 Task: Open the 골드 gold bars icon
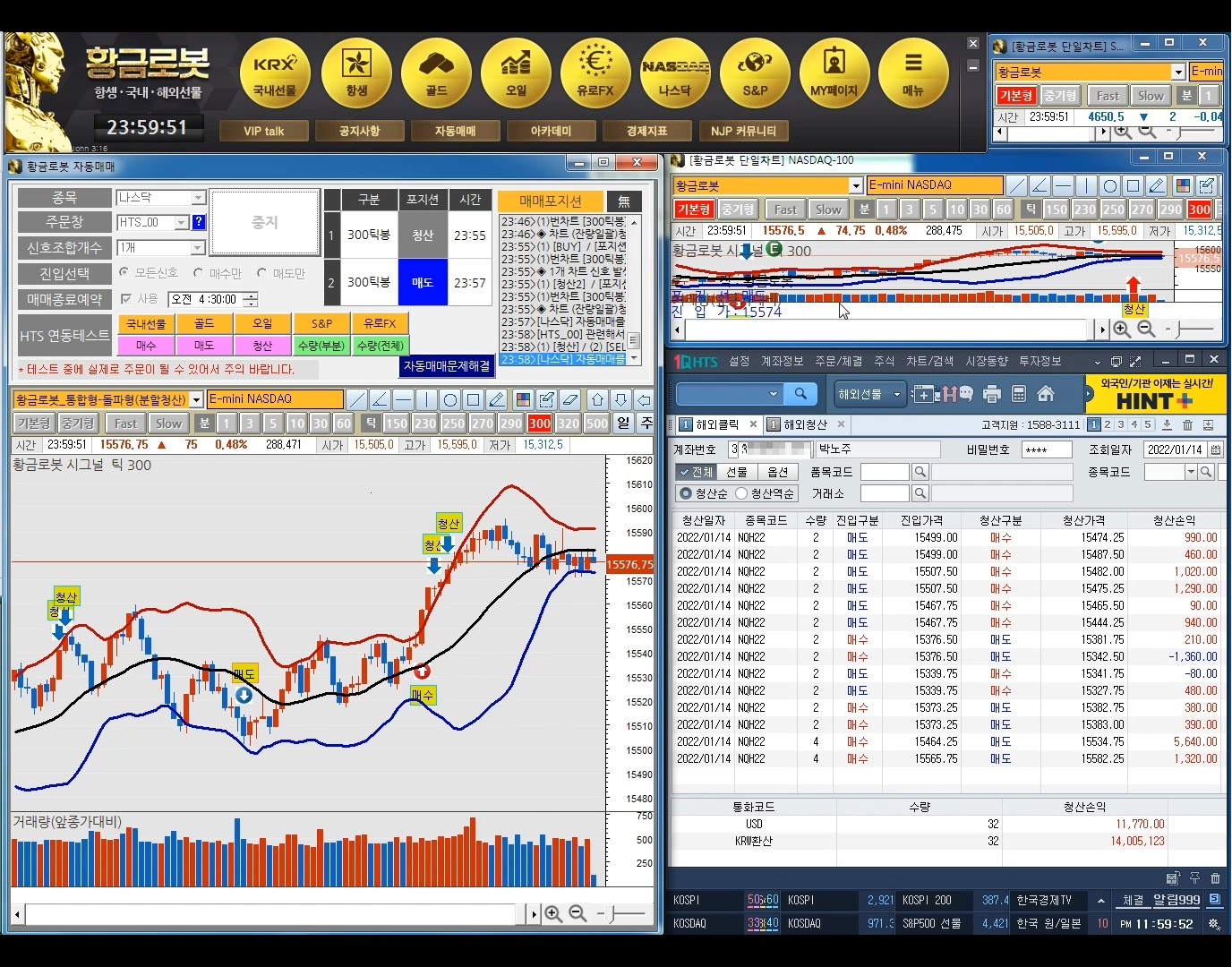pos(436,73)
